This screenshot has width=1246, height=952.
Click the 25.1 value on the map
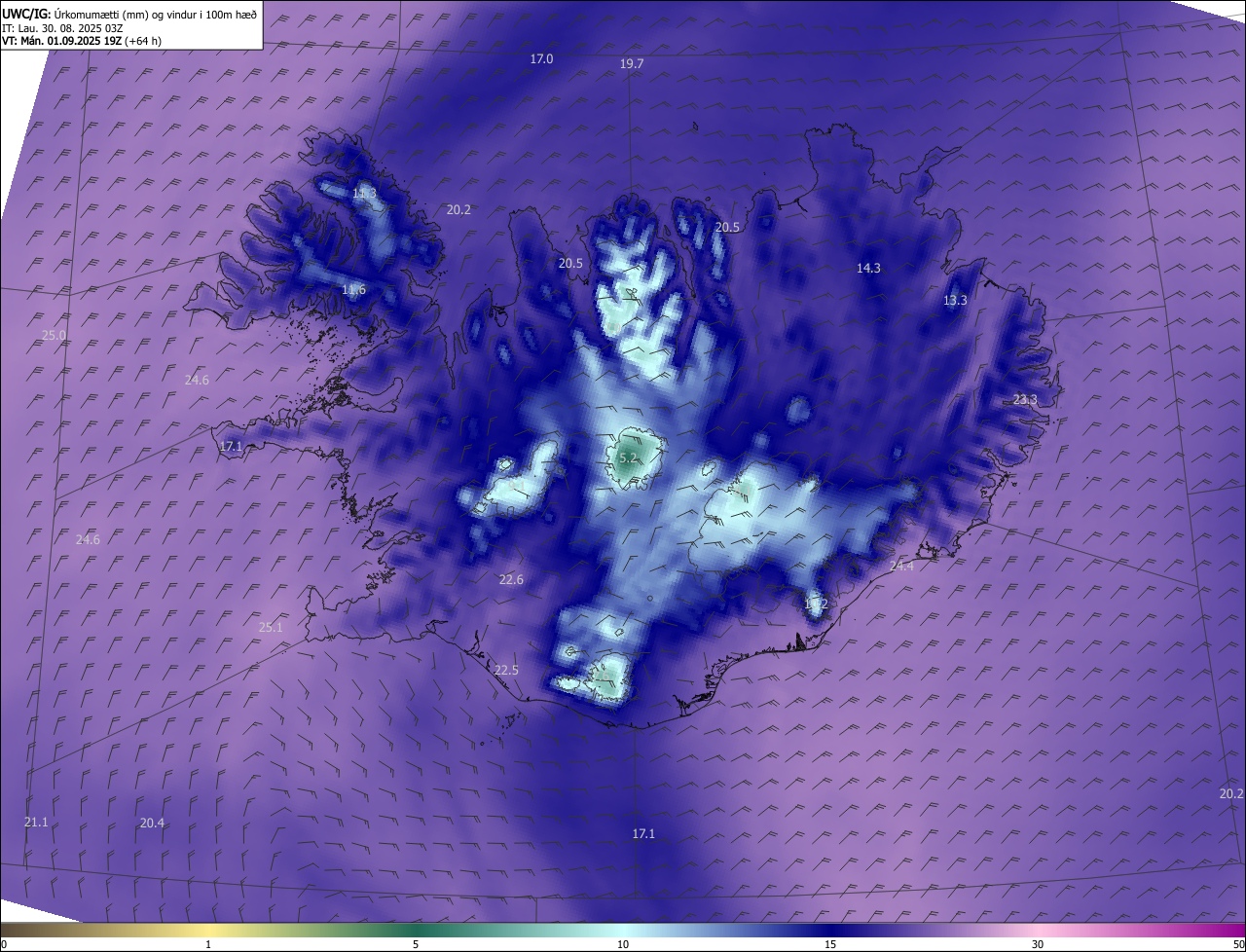pyautogui.click(x=271, y=628)
